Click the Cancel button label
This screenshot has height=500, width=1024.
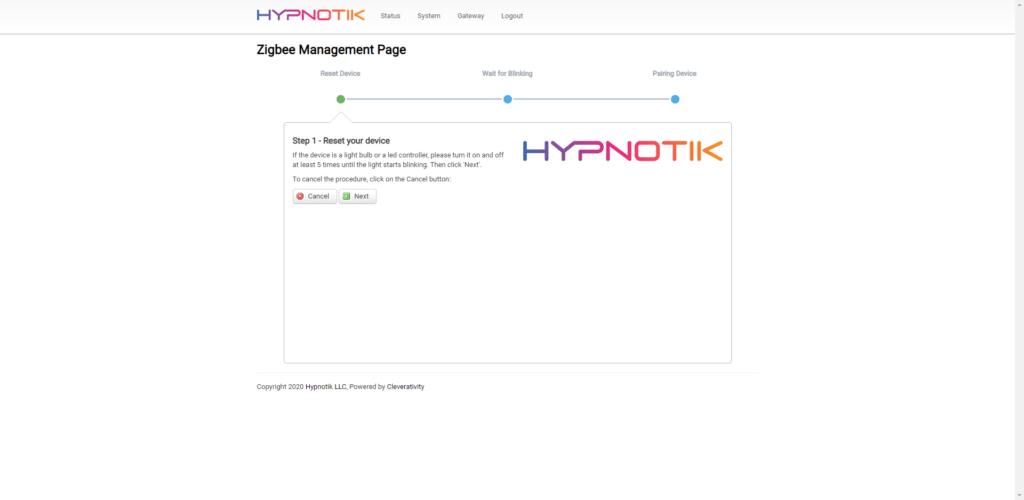coord(319,196)
